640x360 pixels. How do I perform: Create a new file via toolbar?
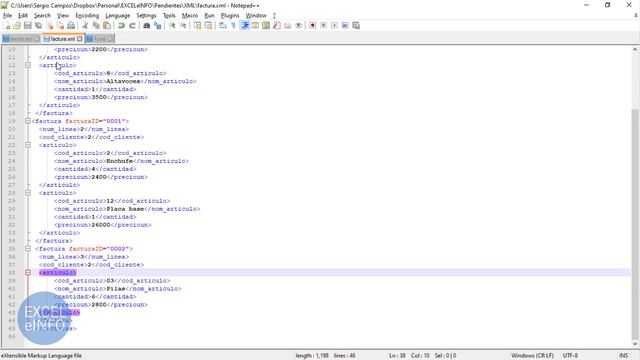[x=7, y=25]
